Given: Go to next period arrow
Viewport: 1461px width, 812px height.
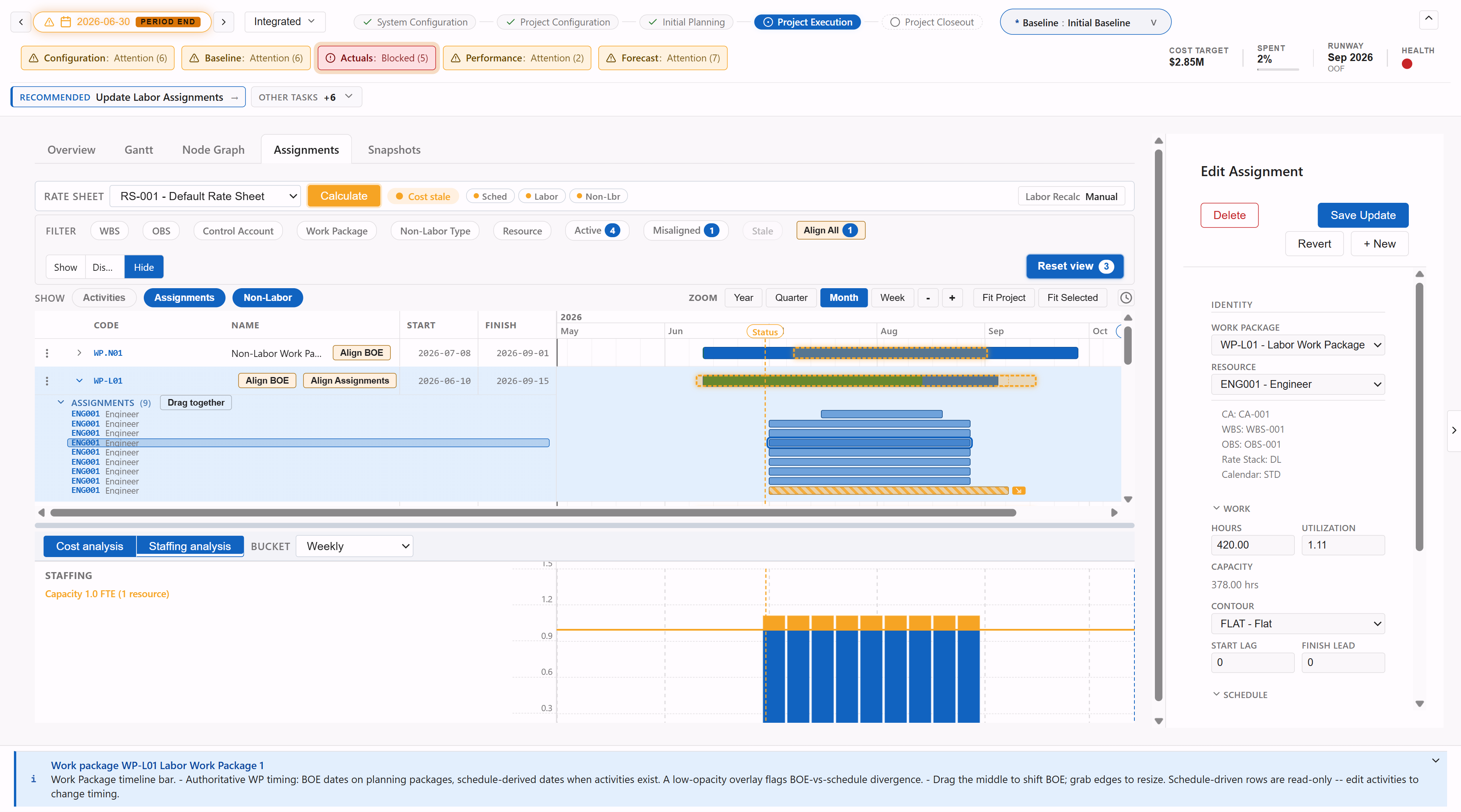Looking at the screenshot, I should point(223,22).
